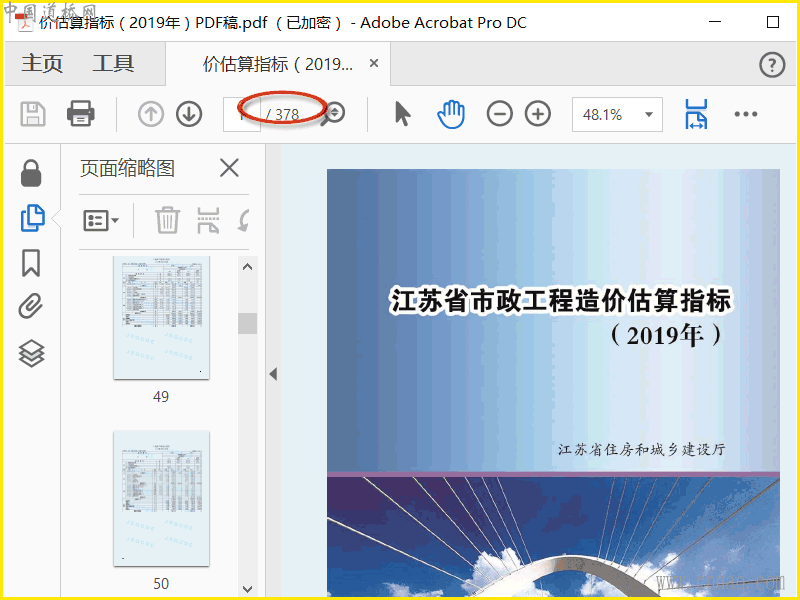Zoom in with the plus button

click(x=538, y=113)
